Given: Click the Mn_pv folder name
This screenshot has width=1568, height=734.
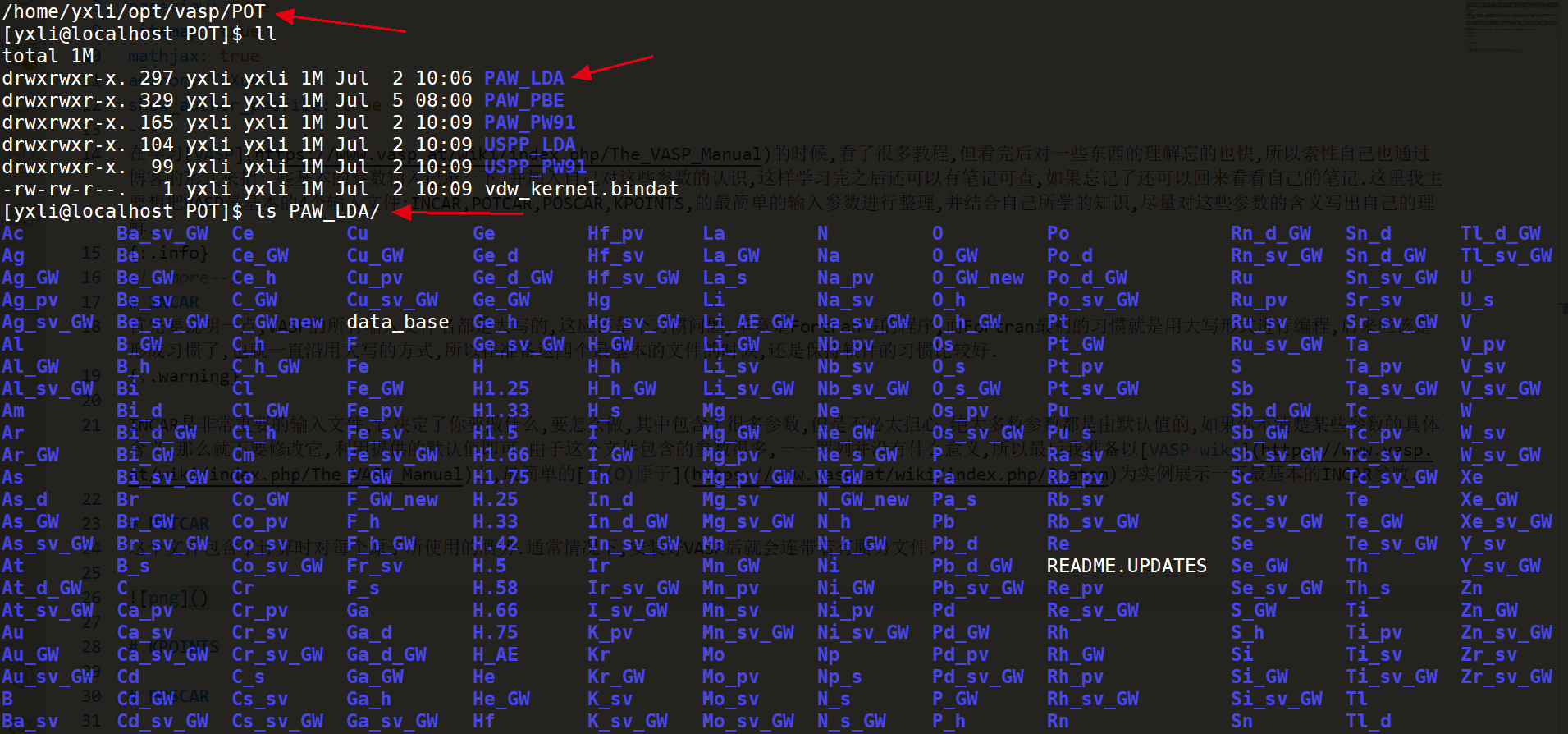Looking at the screenshot, I should click(731, 588).
